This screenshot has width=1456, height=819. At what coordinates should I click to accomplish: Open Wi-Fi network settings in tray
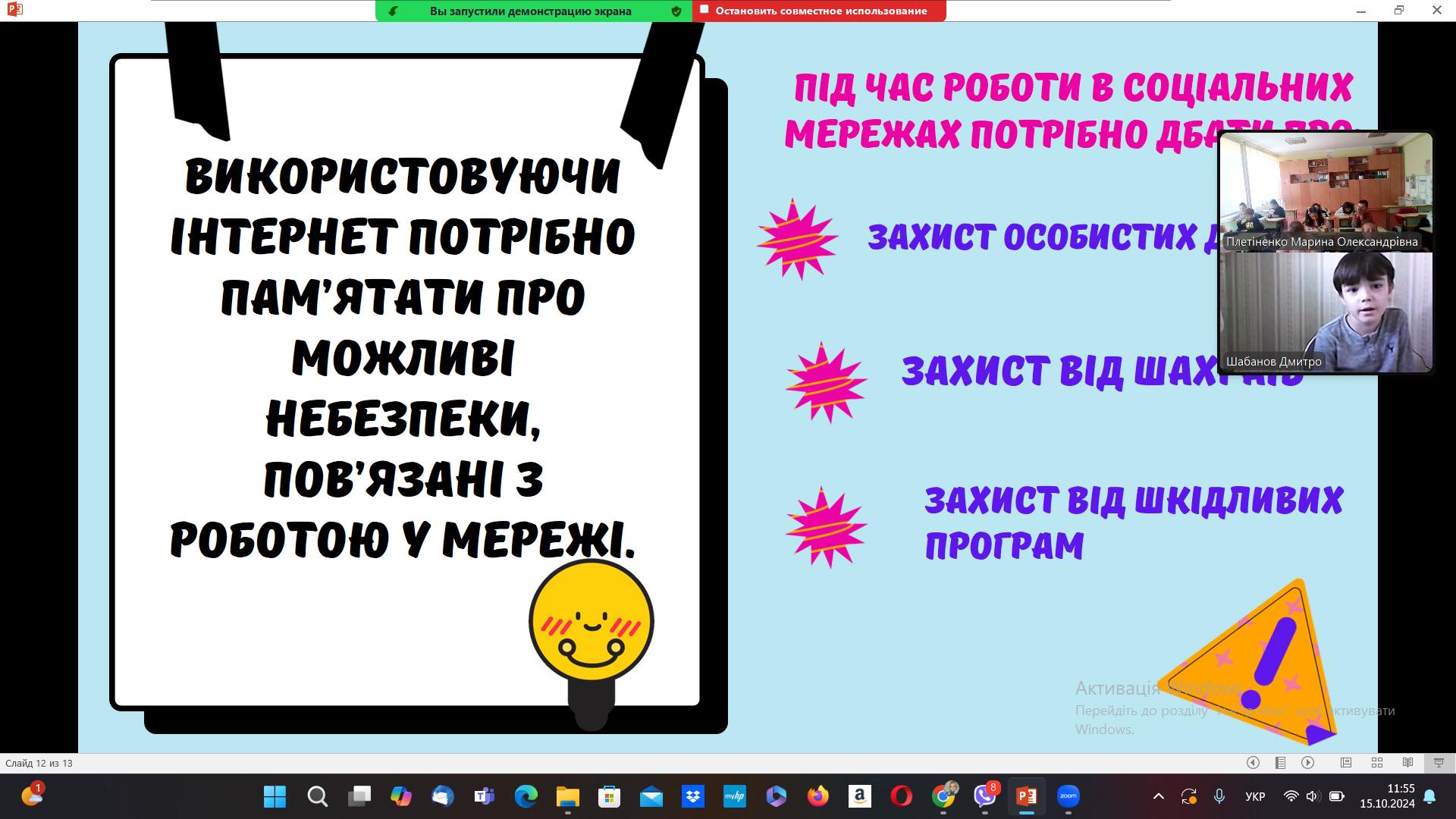tap(1291, 796)
